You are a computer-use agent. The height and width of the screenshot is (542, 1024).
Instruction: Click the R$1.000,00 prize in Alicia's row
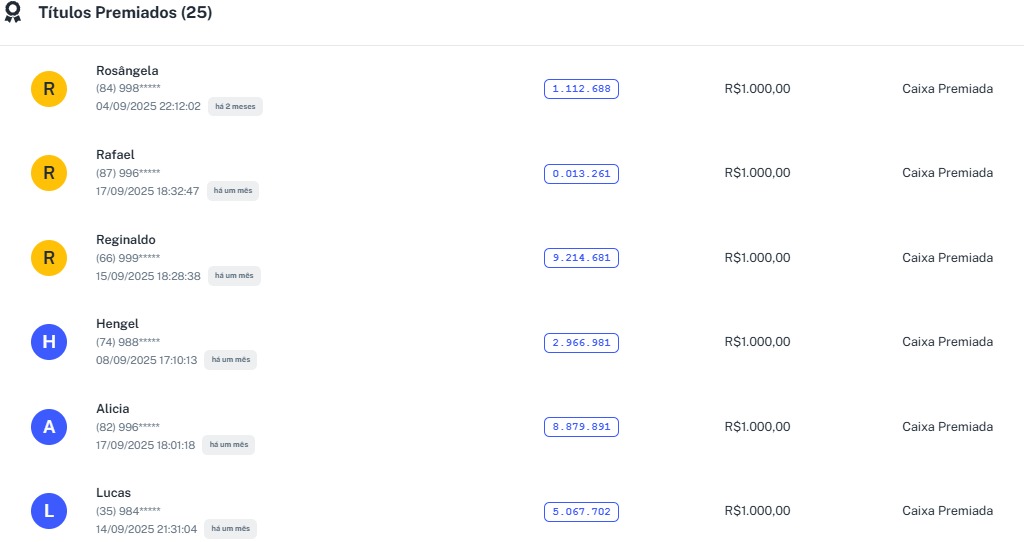757,427
